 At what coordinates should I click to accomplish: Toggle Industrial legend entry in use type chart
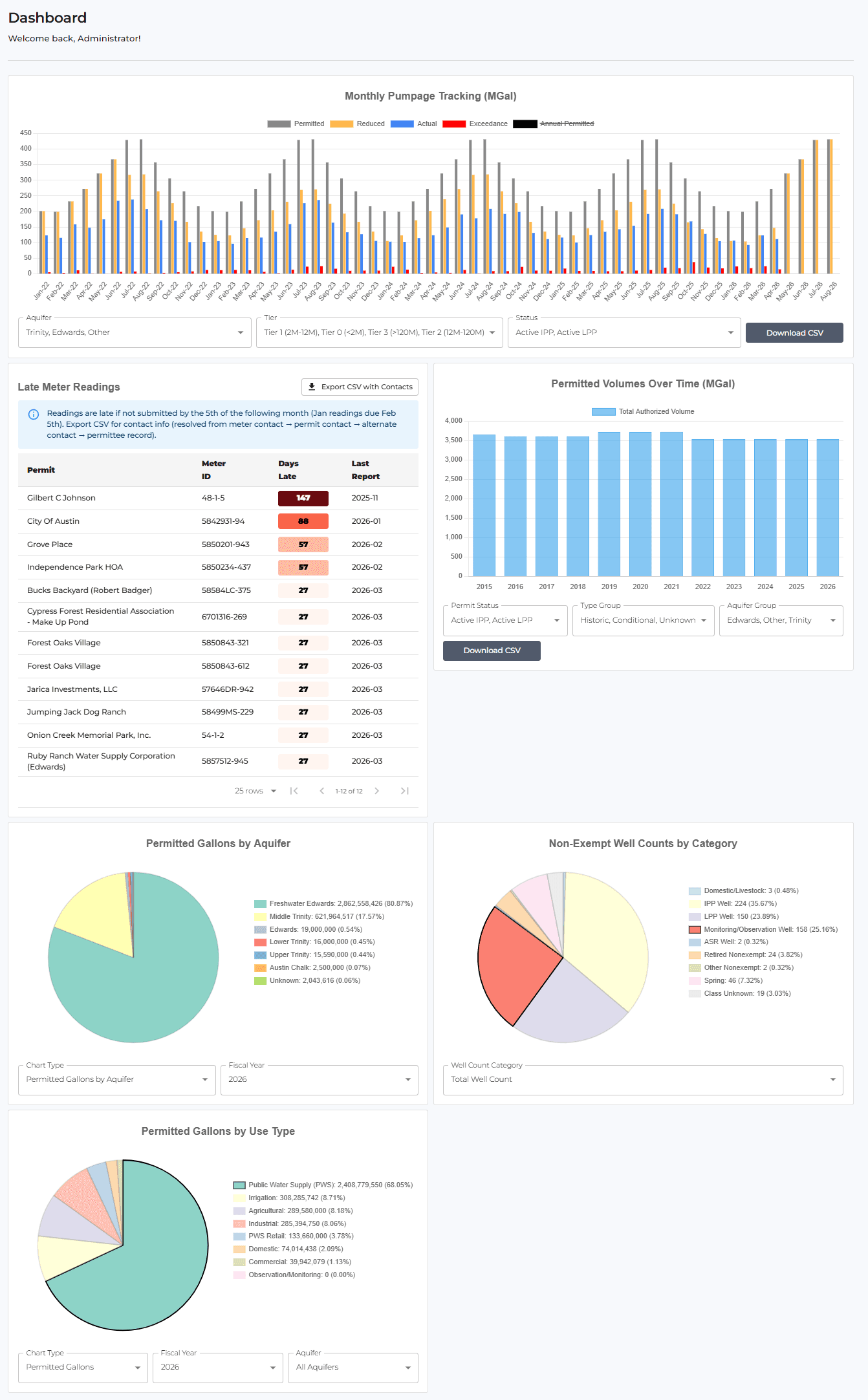click(x=290, y=1223)
